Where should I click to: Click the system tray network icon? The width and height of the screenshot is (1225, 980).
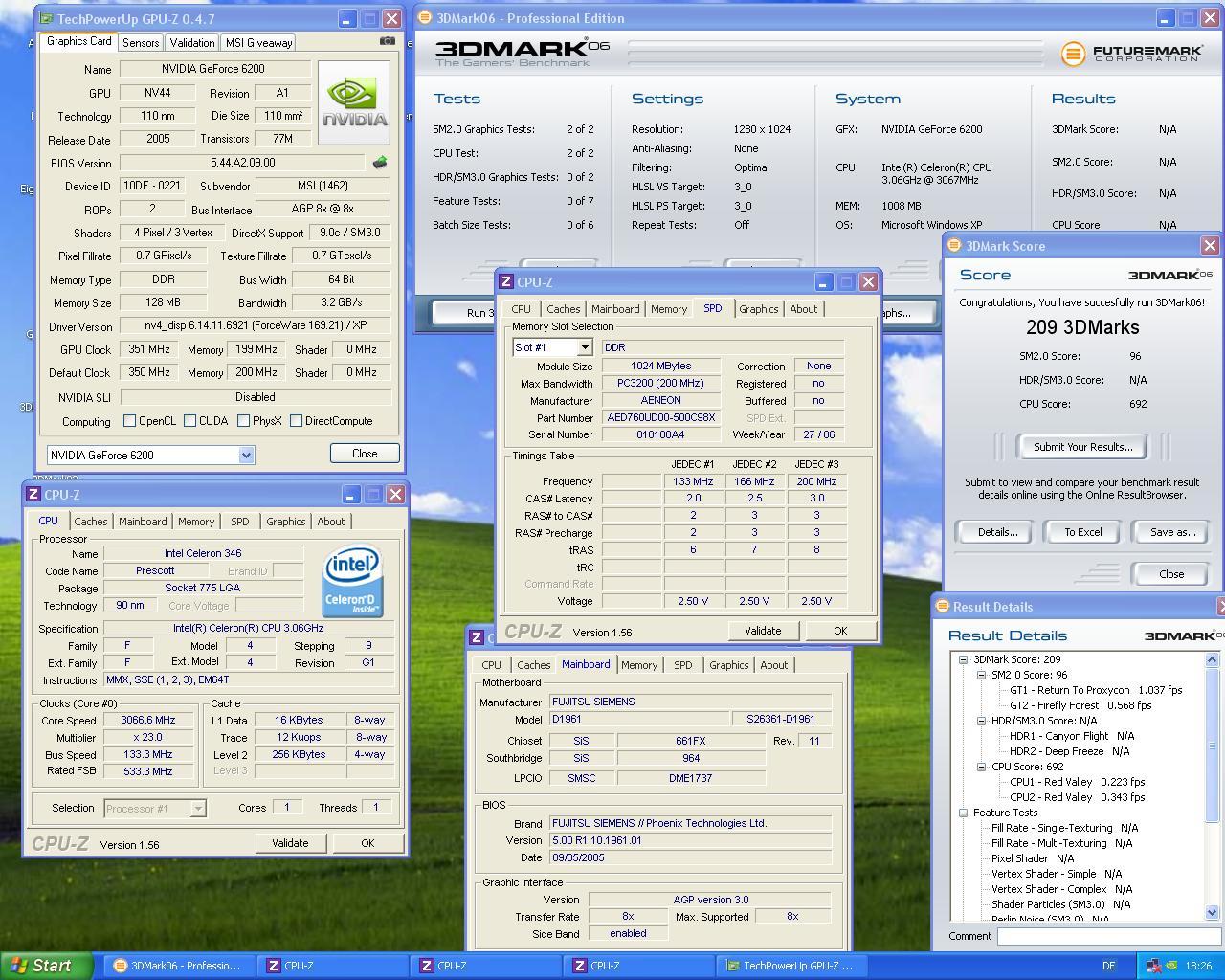click(1154, 966)
